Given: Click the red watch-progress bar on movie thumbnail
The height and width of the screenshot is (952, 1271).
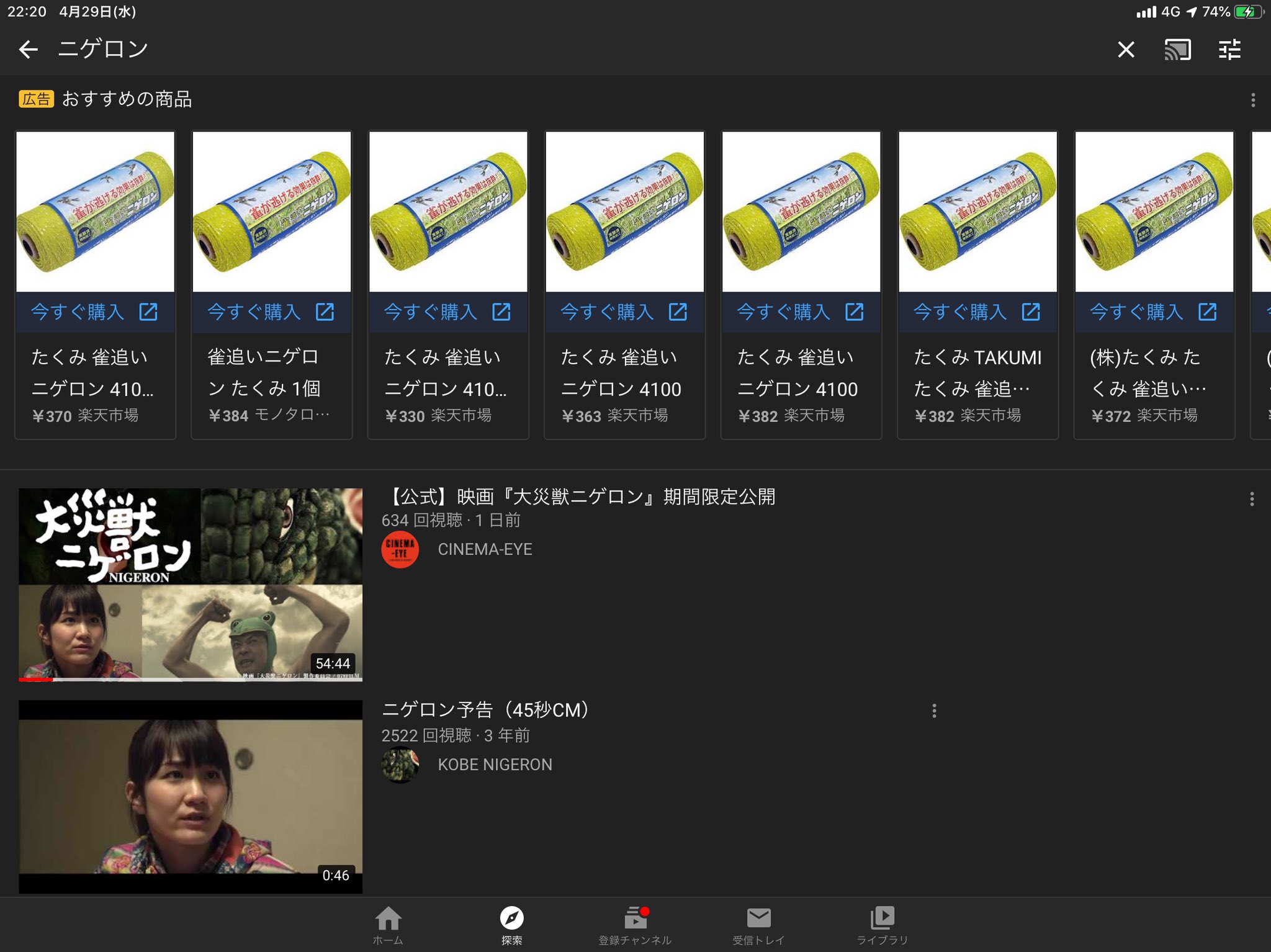Looking at the screenshot, I should (x=35, y=679).
